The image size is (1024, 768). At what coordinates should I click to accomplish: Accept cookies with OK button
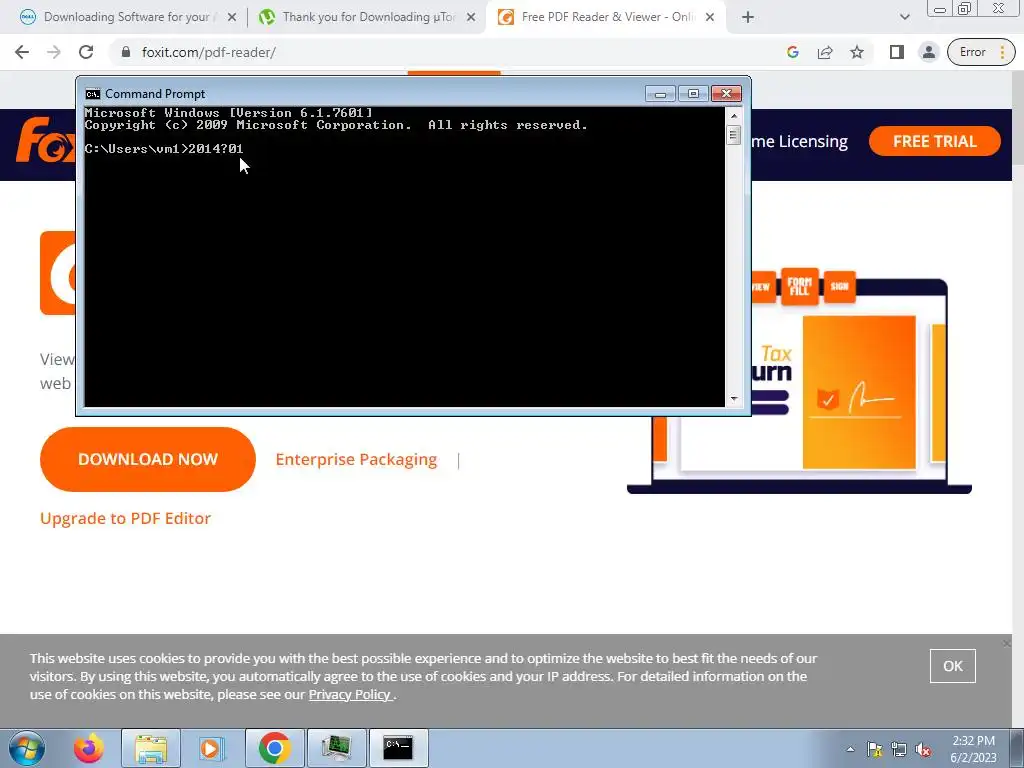(952, 666)
